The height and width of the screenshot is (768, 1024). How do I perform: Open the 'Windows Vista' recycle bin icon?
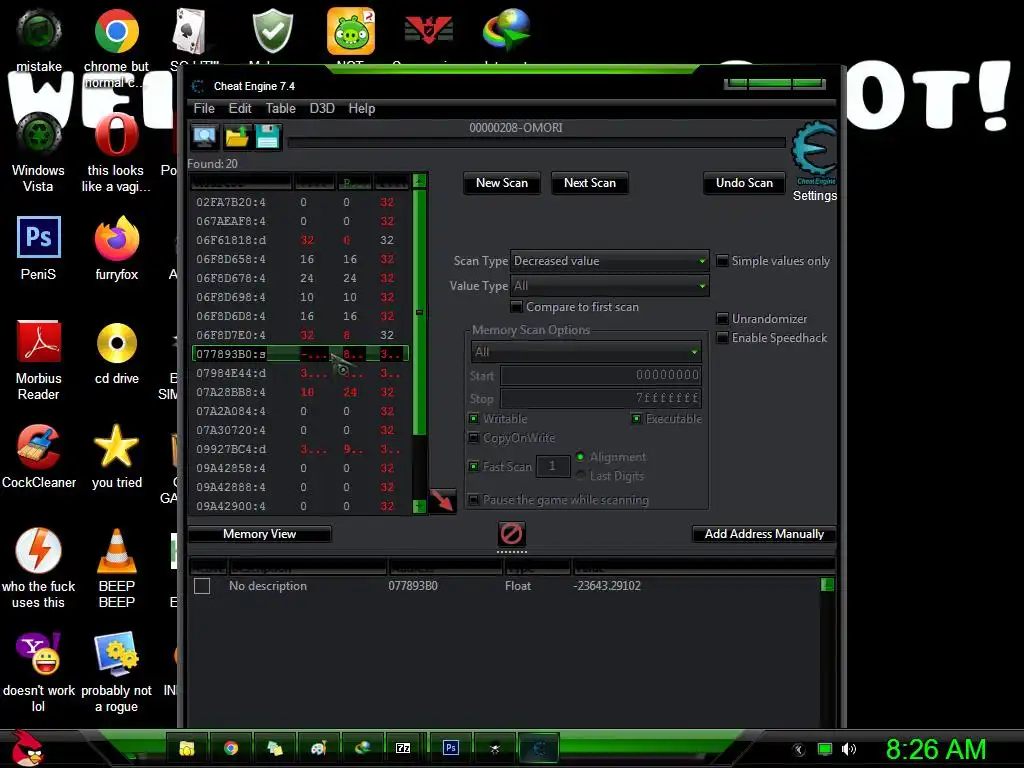pos(39,135)
